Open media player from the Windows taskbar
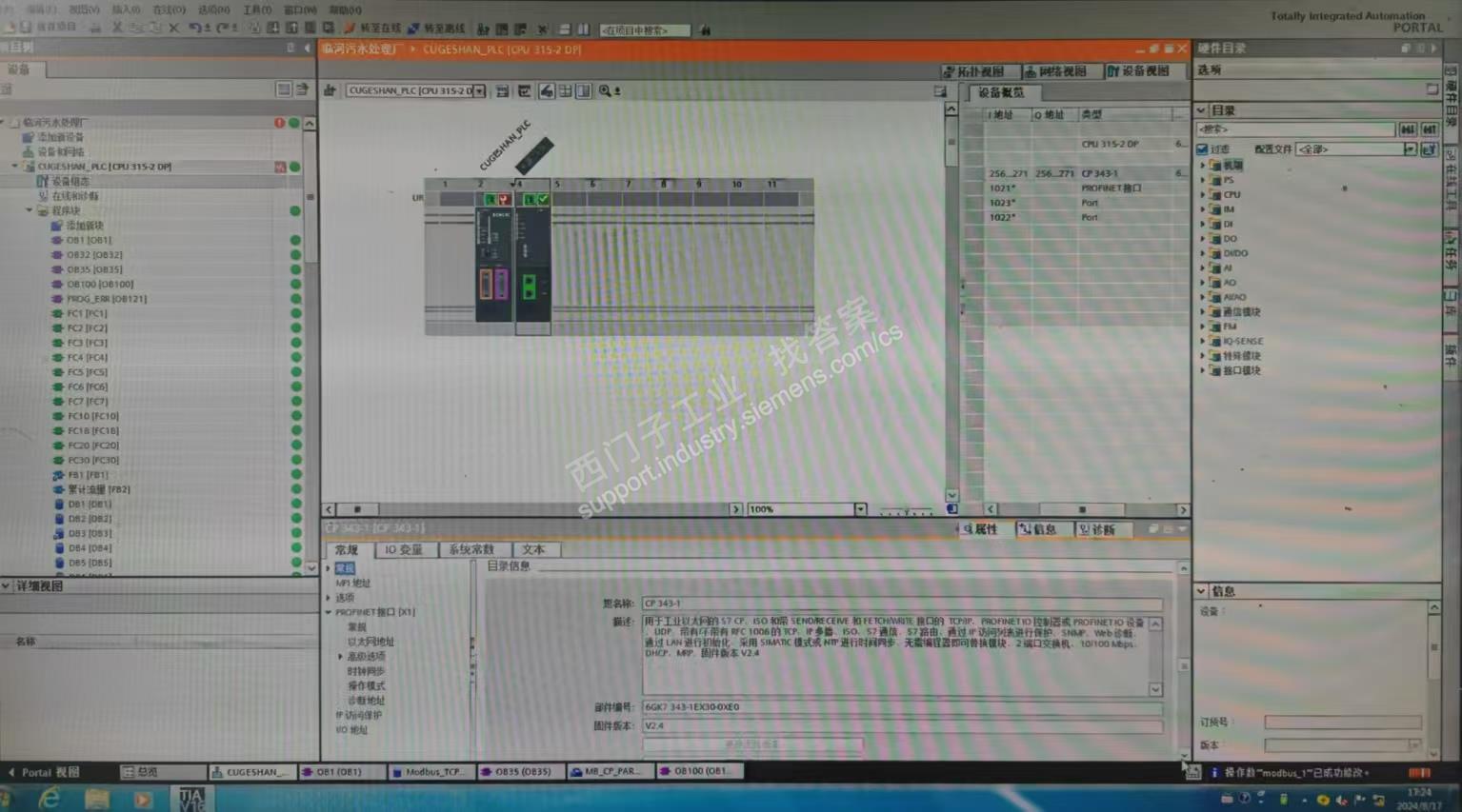1462x812 pixels. (x=143, y=799)
